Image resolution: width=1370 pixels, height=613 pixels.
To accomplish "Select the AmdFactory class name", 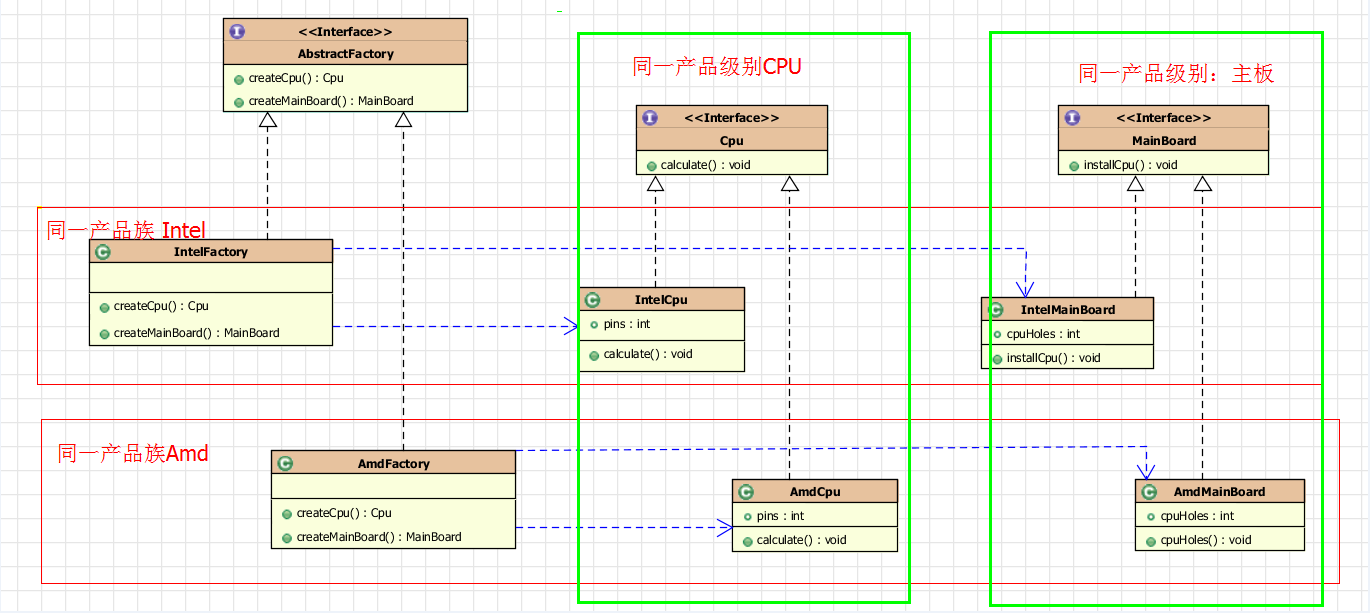I will [x=394, y=464].
